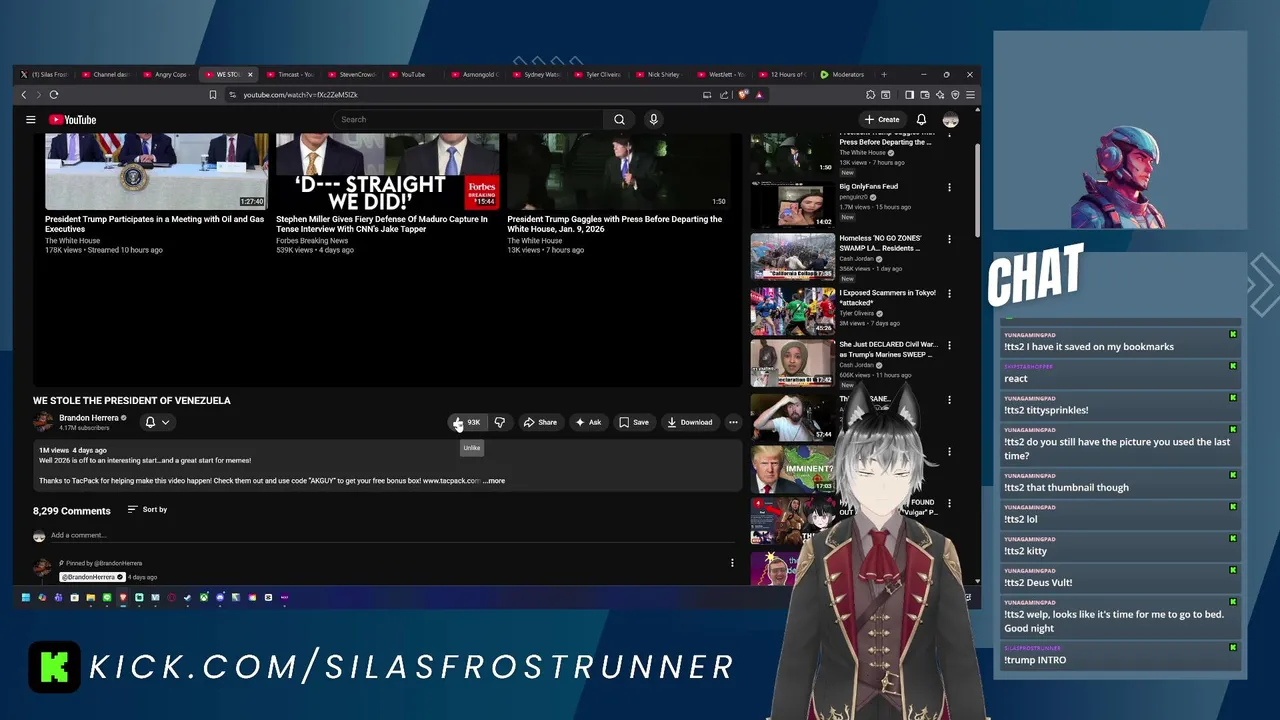Open a new browser tab with plus icon
Viewport: 1280px width, 720px height.
(884, 74)
